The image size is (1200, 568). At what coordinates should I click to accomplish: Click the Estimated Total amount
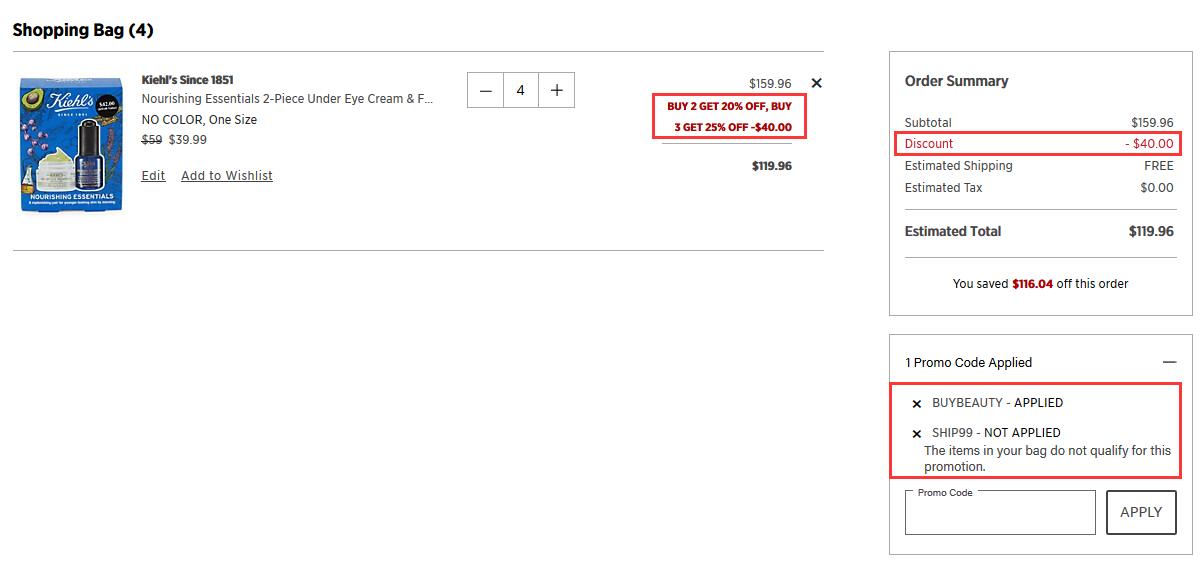1151,231
